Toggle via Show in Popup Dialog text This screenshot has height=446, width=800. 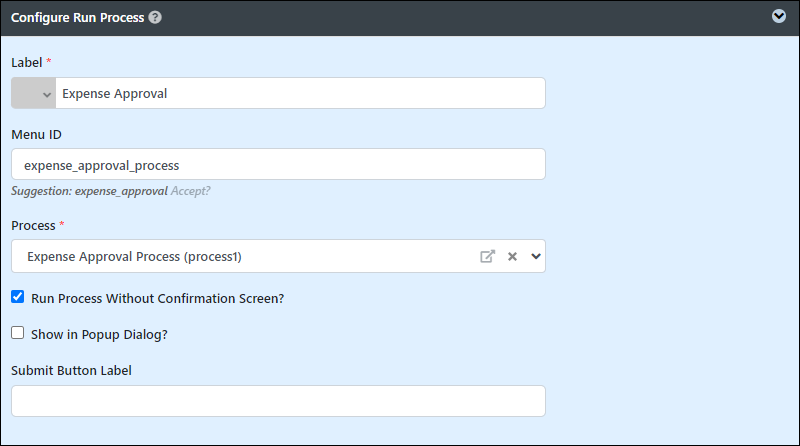pyautogui.click(x=99, y=334)
